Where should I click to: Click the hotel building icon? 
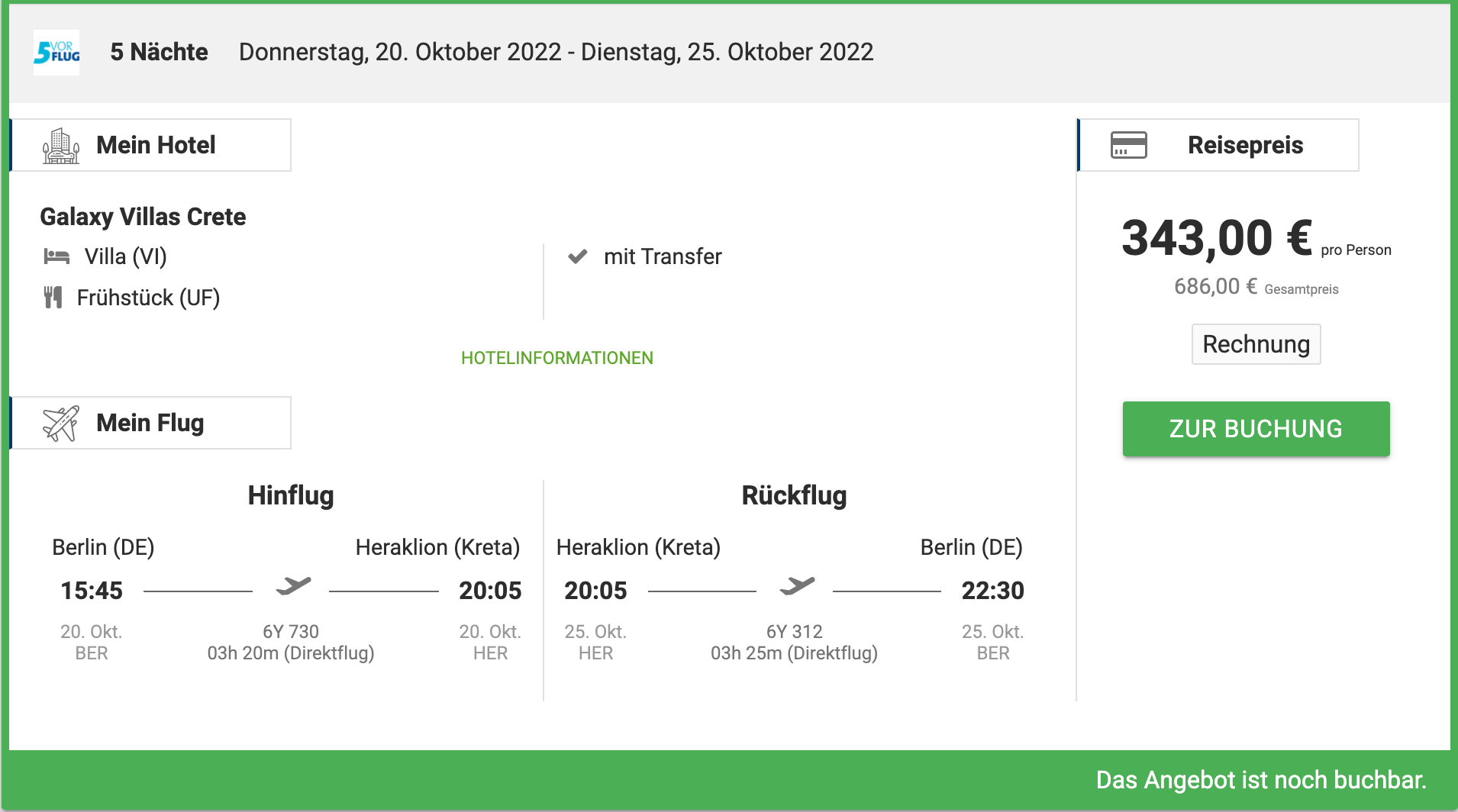[x=61, y=146]
